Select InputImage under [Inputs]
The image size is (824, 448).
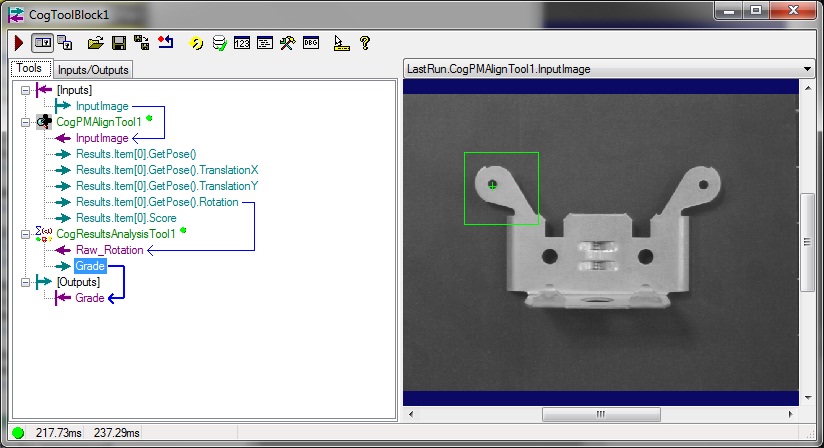(x=102, y=106)
